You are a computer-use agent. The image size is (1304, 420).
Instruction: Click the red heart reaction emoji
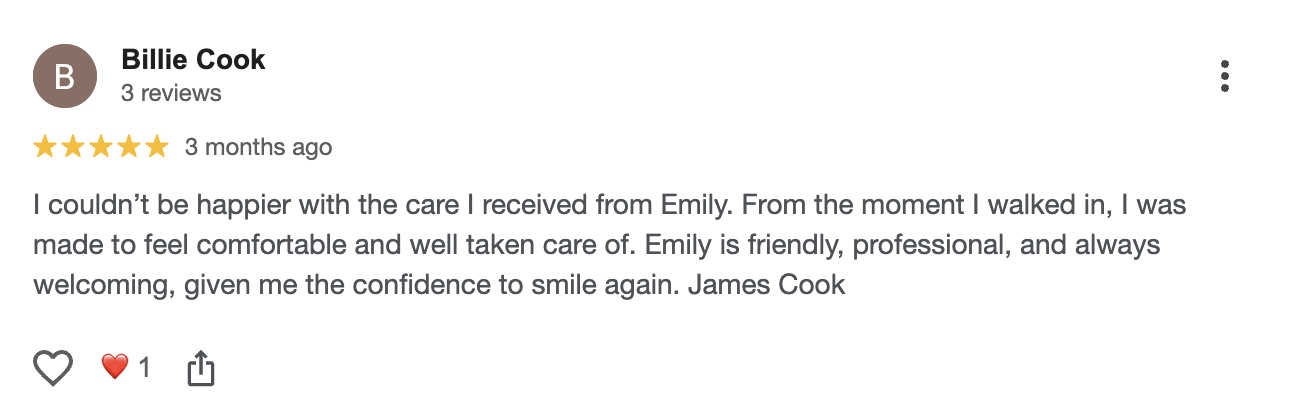coord(115,368)
